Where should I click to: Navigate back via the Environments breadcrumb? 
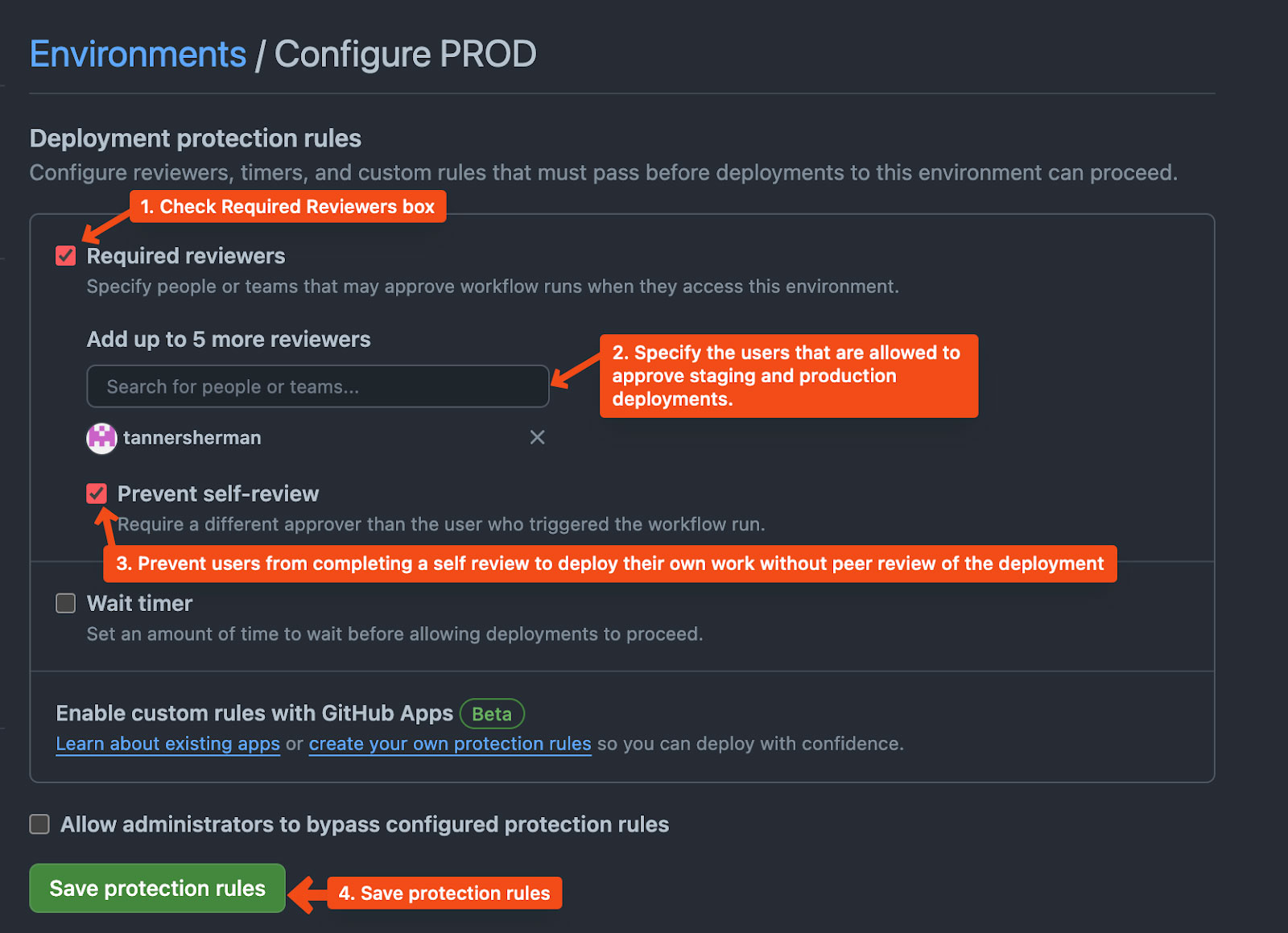137,53
